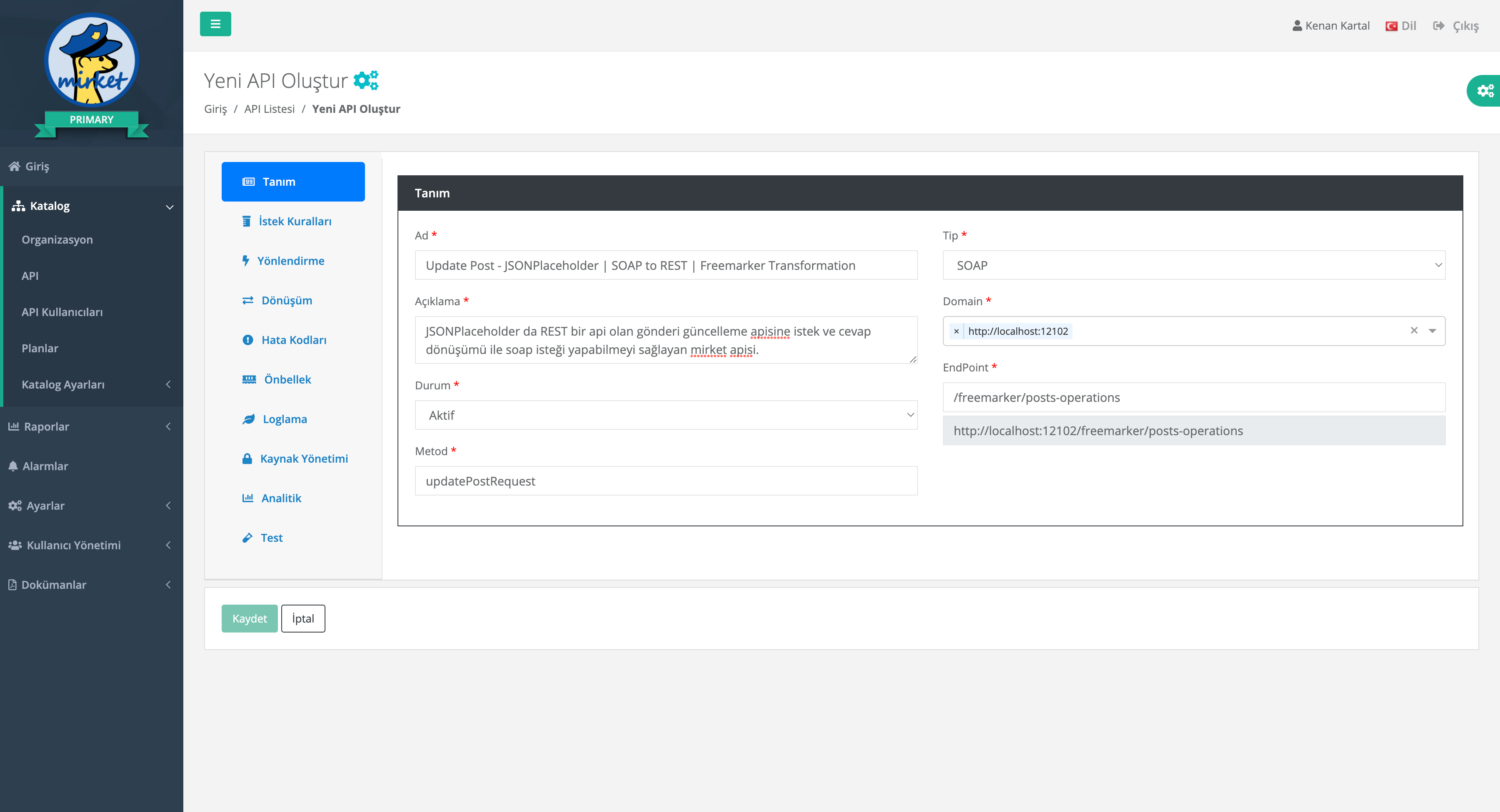
Task: Remove the http://localhost:12102 domain tag
Action: (956, 331)
